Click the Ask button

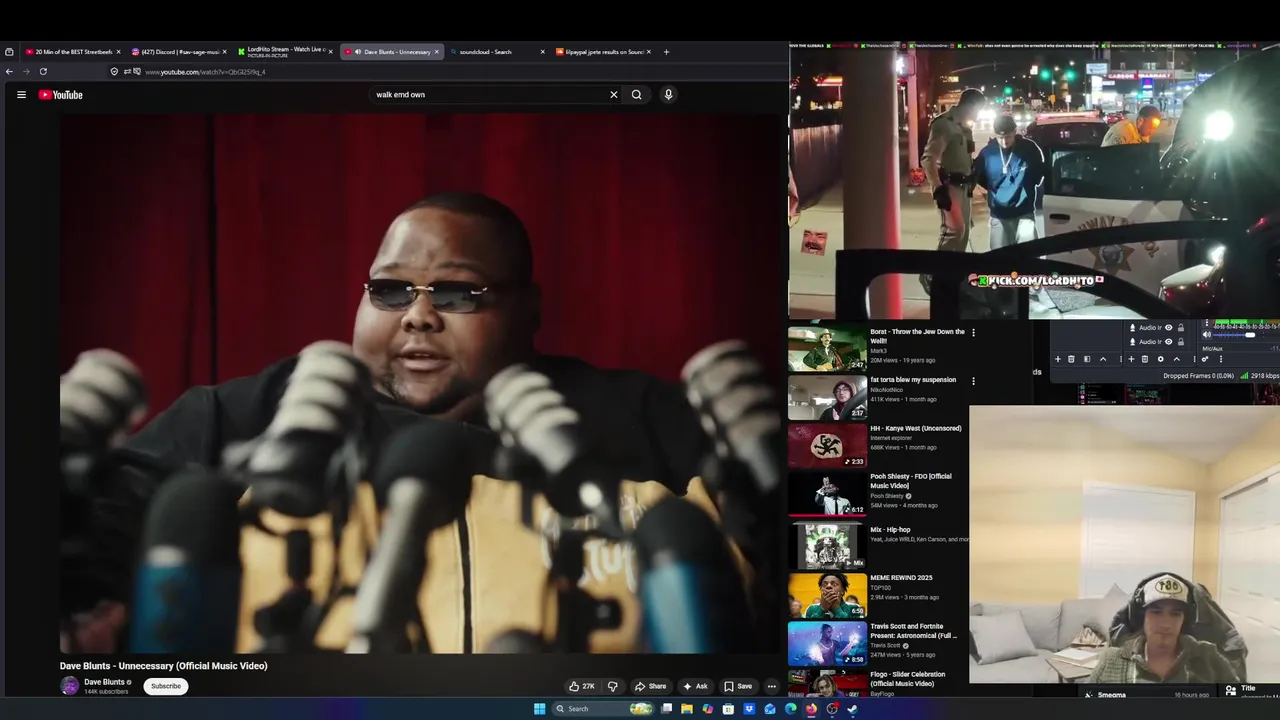tap(695, 686)
